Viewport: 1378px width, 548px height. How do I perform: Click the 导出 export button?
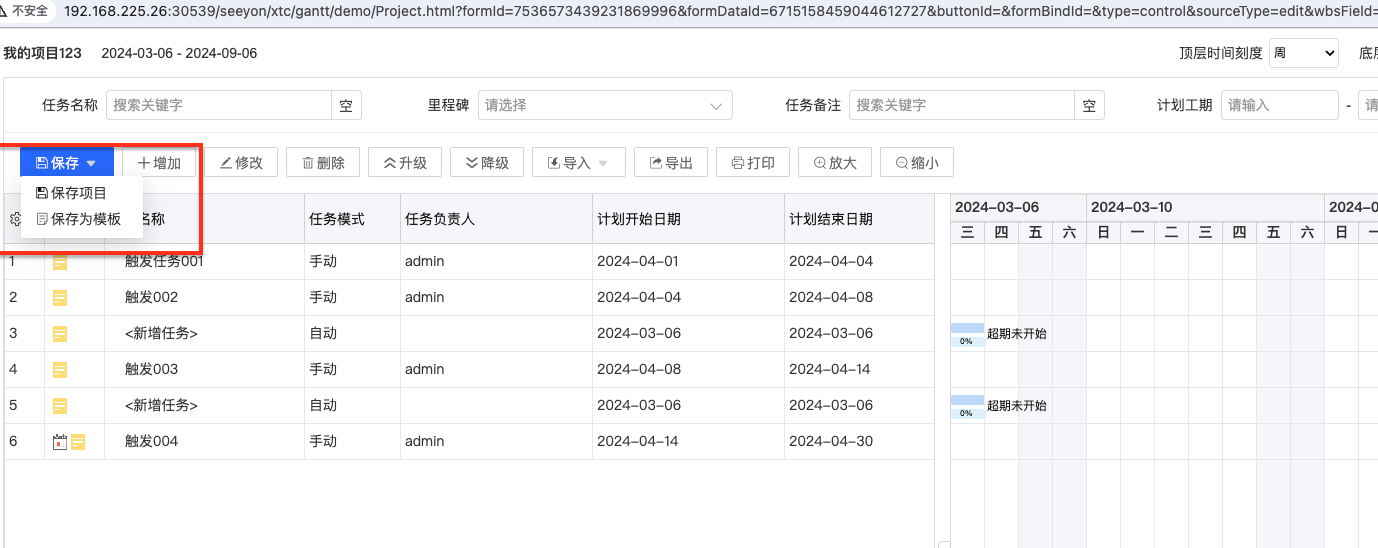[671, 163]
